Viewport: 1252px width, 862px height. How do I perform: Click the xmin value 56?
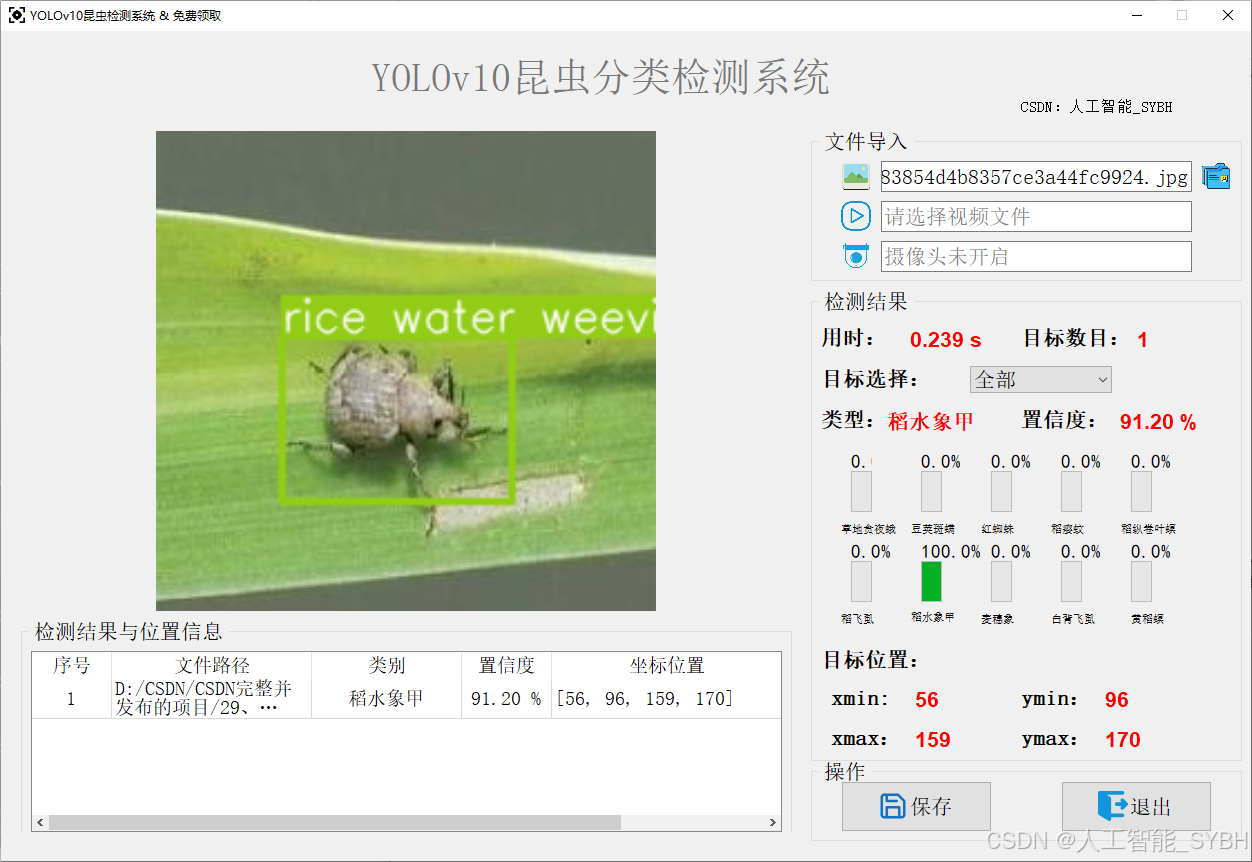pos(927,700)
